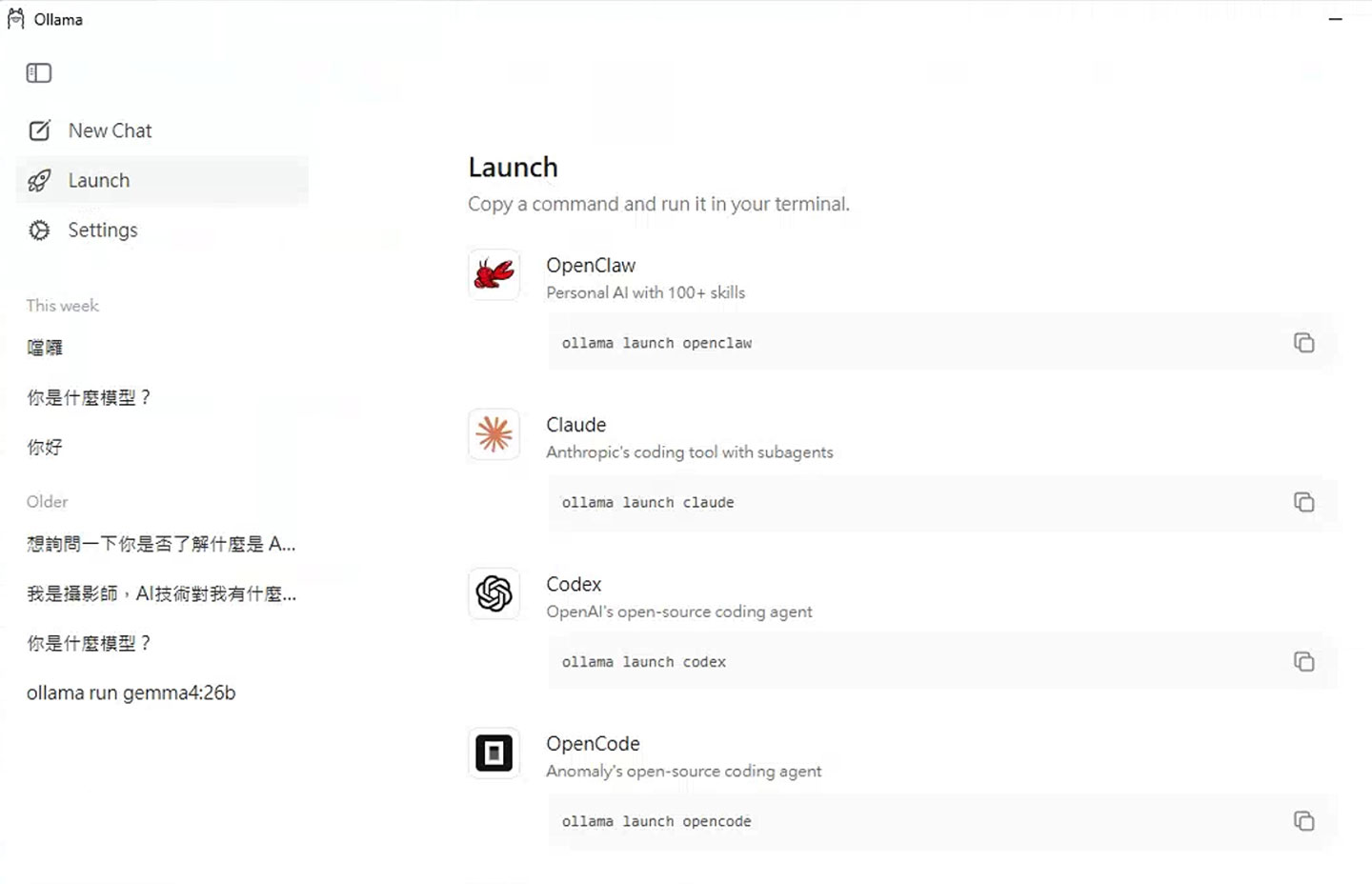
Task: Click the Codex OpenAI logo icon
Action: (494, 593)
